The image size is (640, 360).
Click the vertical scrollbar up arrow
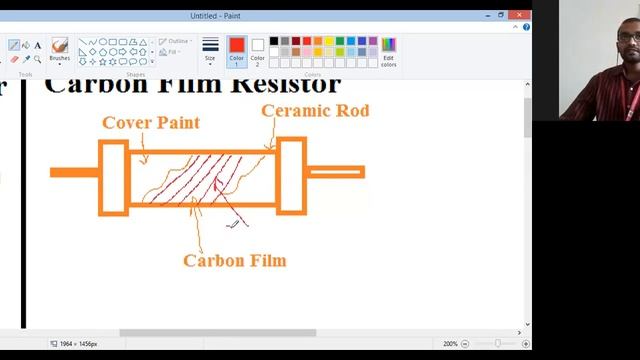(x=527, y=84)
